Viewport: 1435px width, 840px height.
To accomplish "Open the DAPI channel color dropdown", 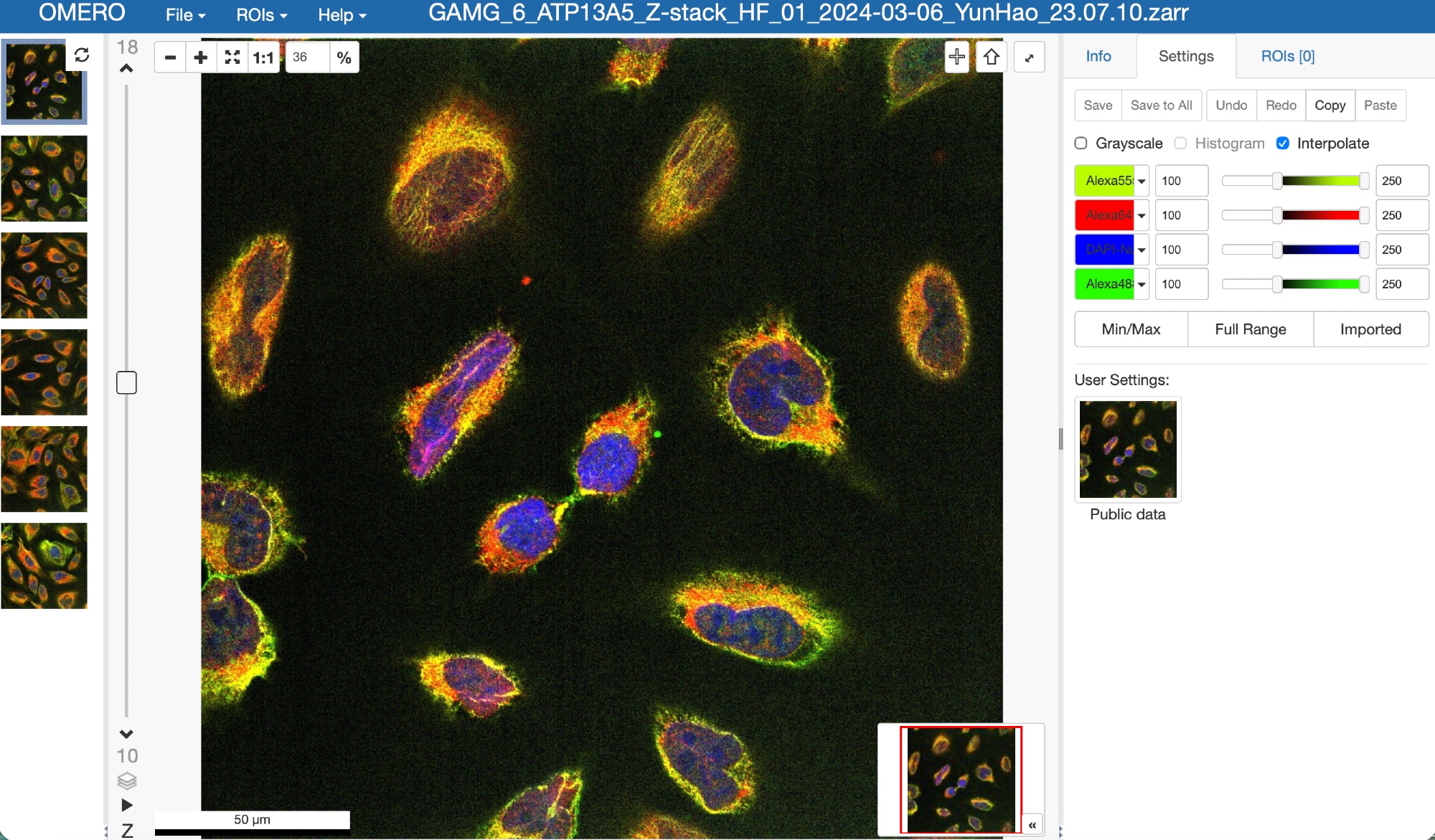I will [1142, 250].
